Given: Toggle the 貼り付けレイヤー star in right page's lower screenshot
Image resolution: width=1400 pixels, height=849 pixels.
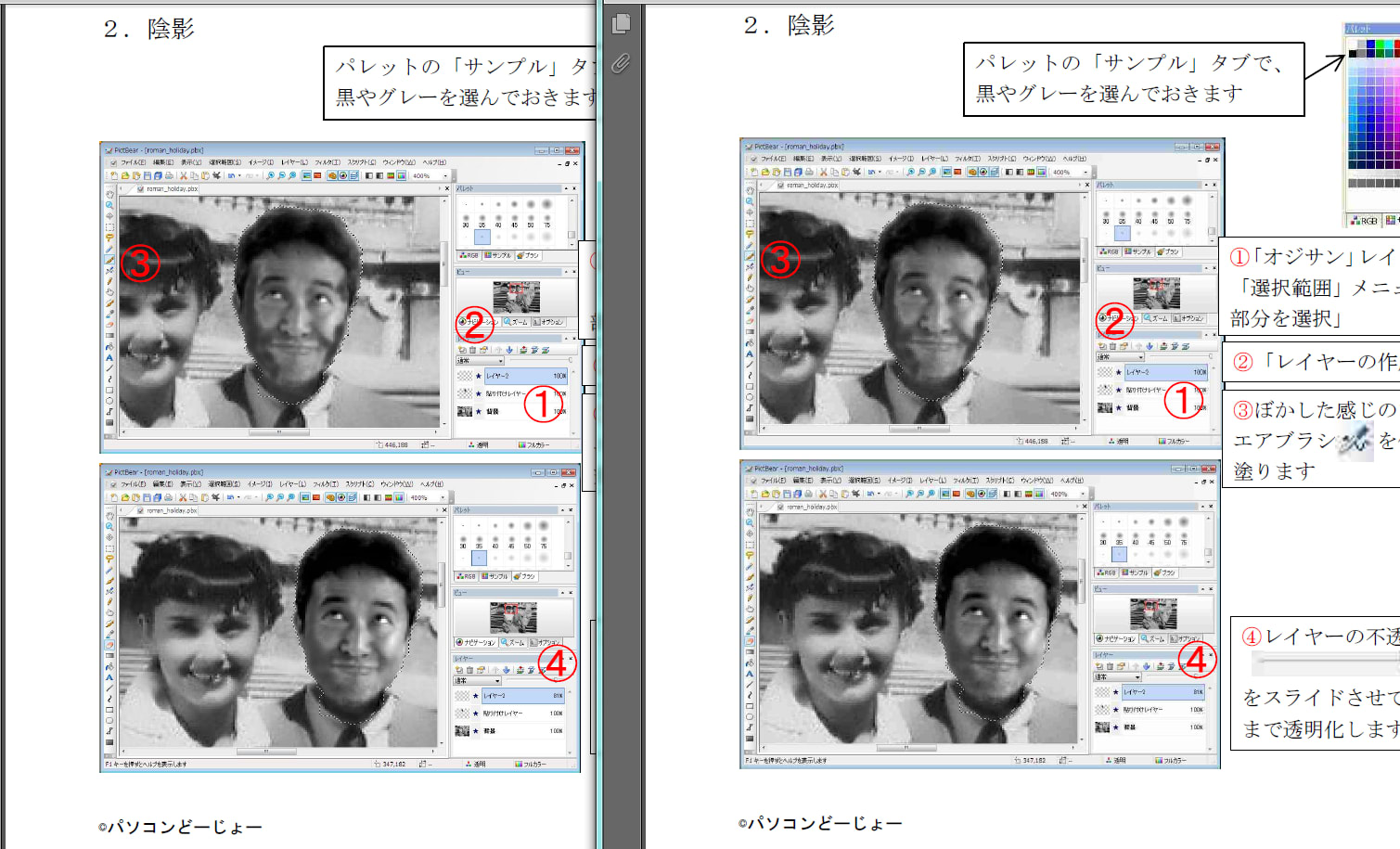Looking at the screenshot, I should (x=1116, y=710).
